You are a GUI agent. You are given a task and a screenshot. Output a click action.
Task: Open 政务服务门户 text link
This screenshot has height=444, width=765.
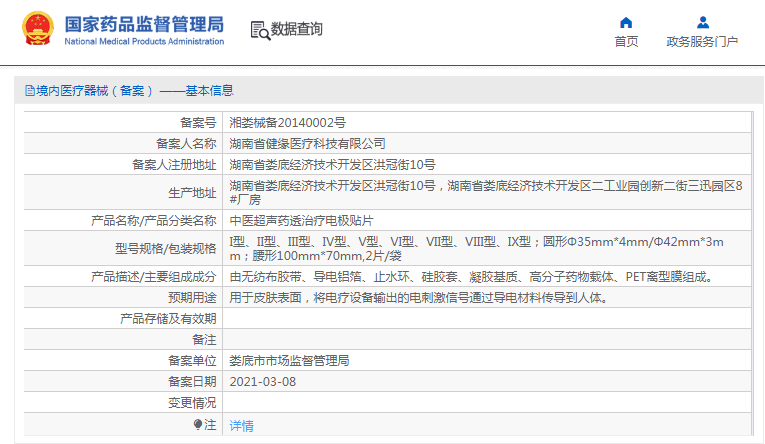point(702,42)
